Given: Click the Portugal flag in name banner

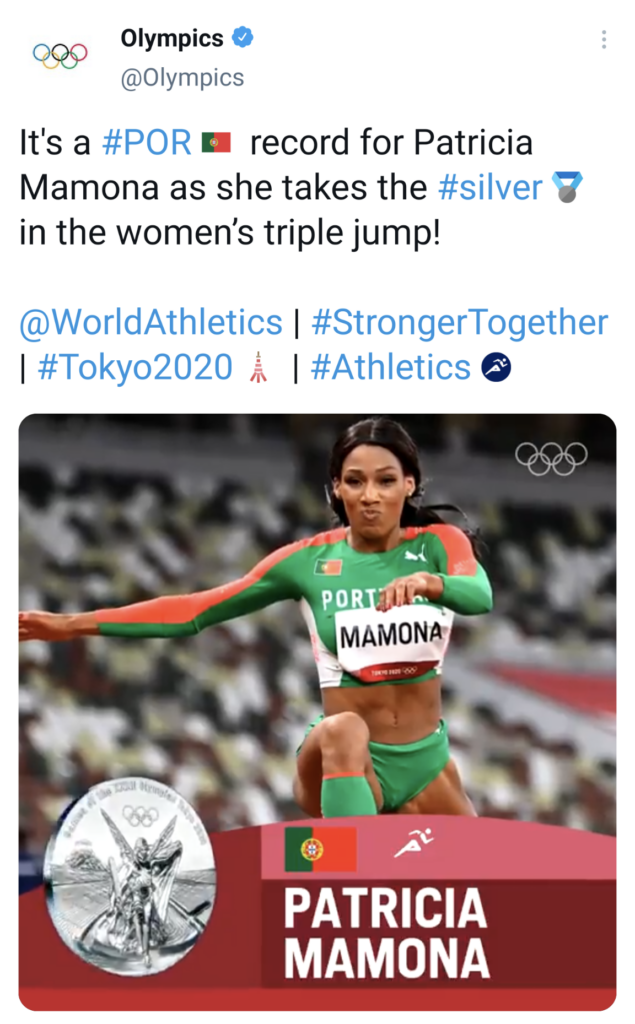Looking at the screenshot, I should [320, 849].
